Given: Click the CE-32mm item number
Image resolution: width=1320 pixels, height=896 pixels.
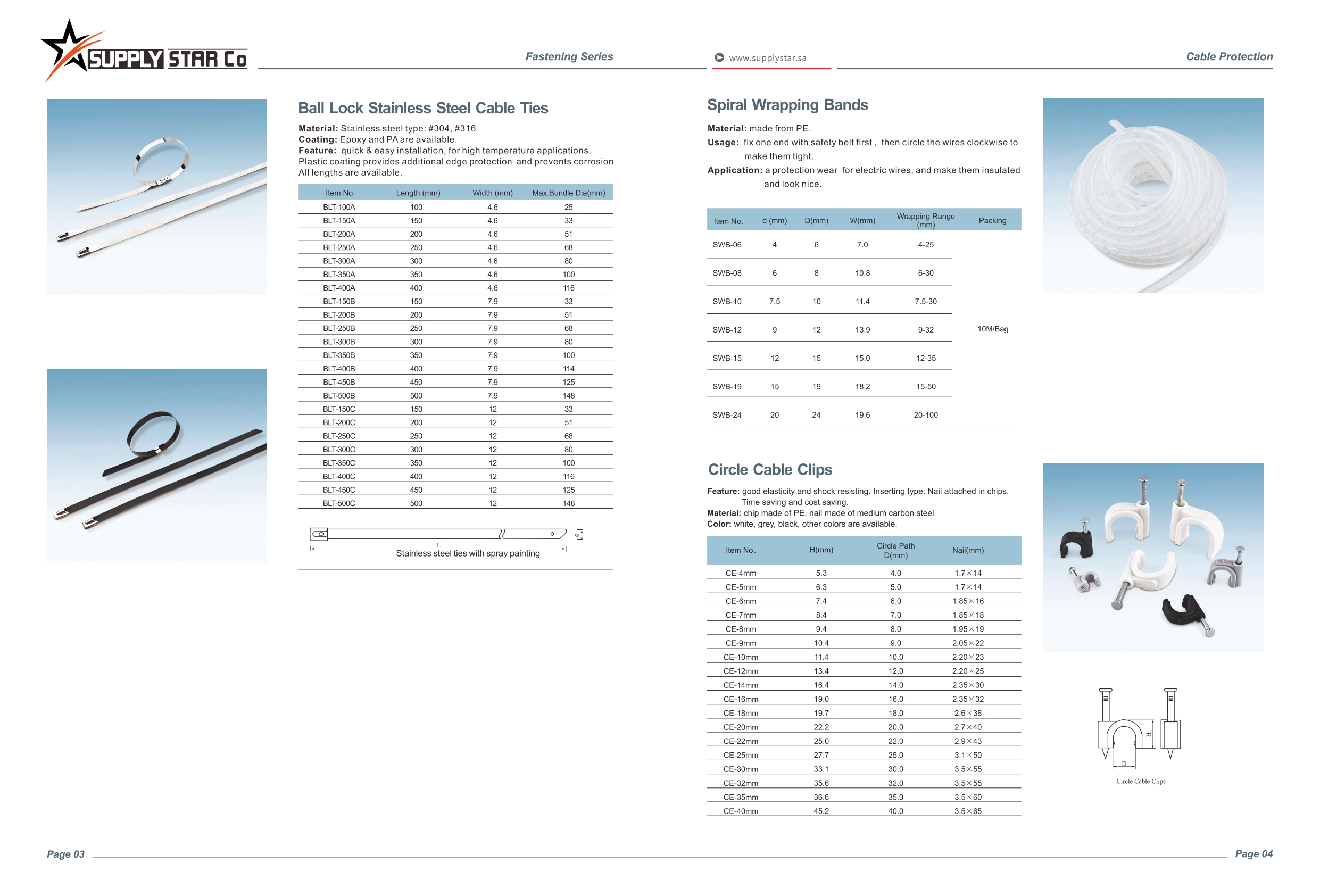Looking at the screenshot, I should pos(741,784).
